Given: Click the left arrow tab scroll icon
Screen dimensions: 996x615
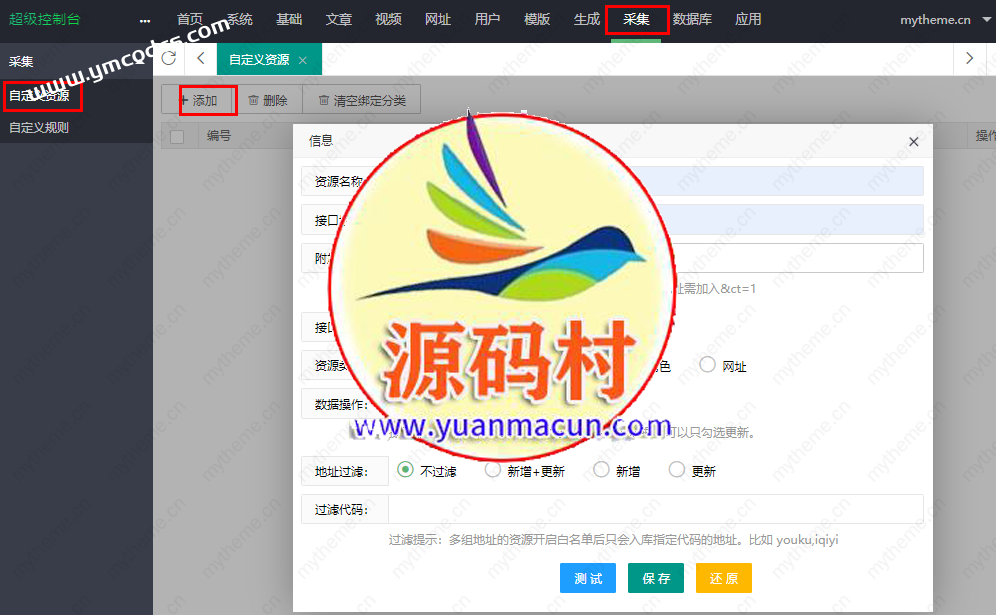Looking at the screenshot, I should coord(201,59).
